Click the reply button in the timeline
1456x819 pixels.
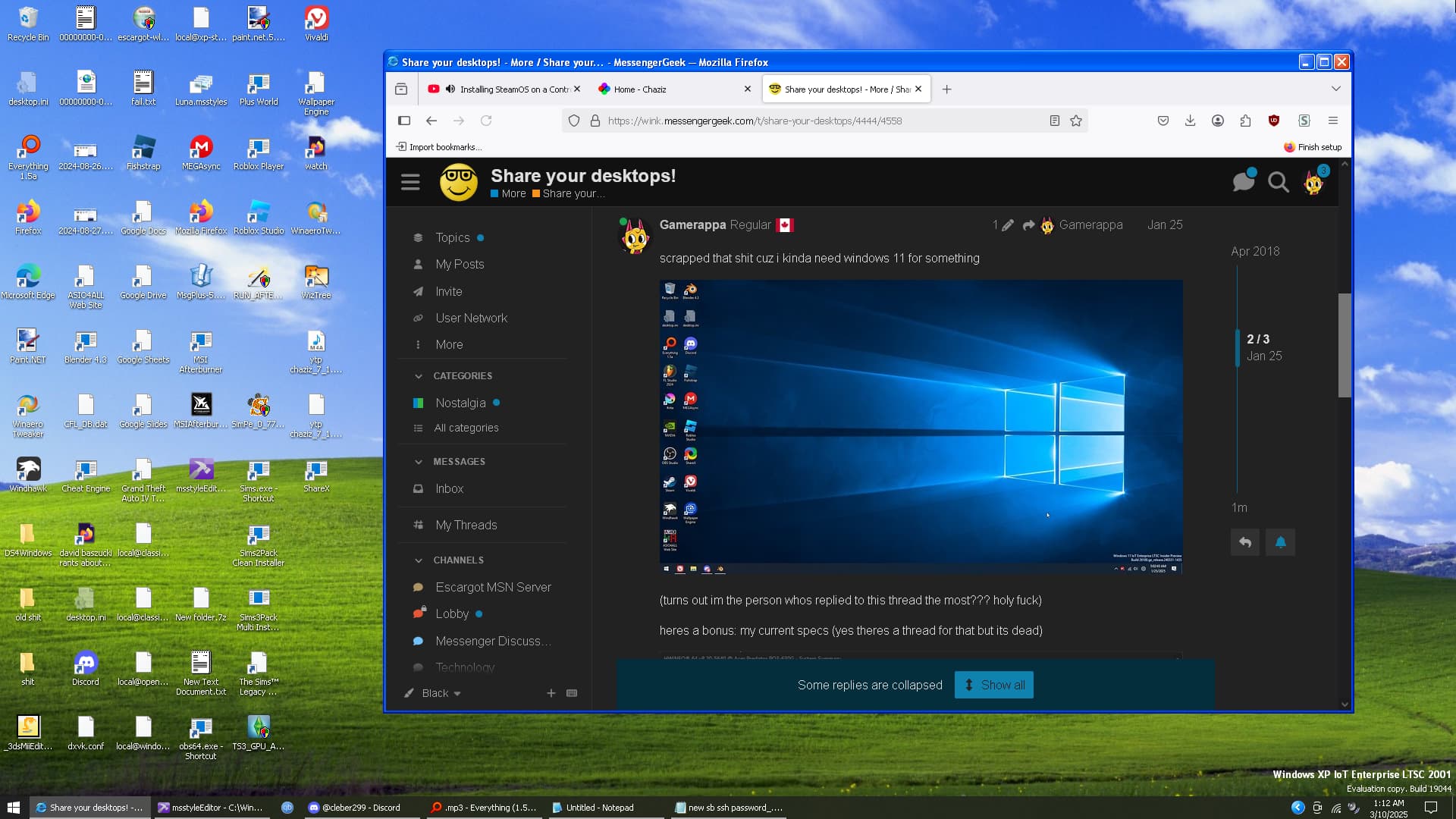tap(1245, 542)
